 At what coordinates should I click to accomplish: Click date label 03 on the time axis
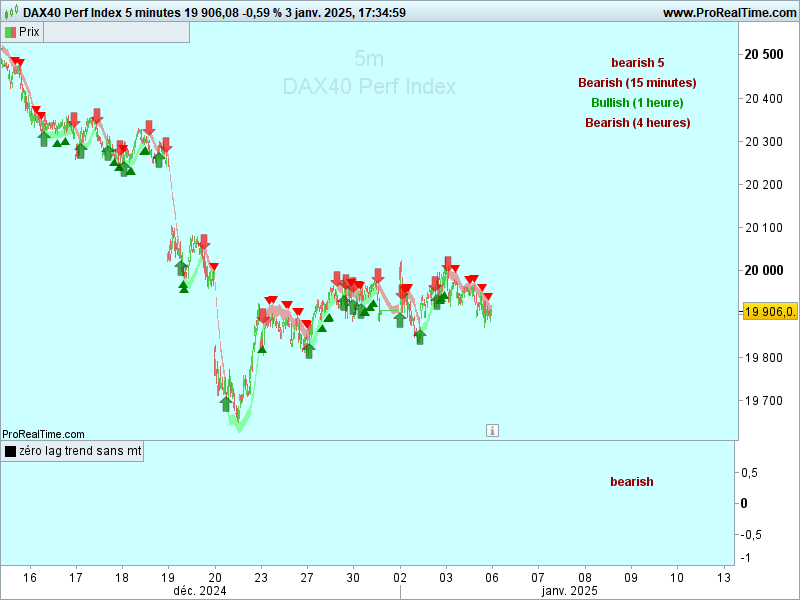[x=446, y=578]
